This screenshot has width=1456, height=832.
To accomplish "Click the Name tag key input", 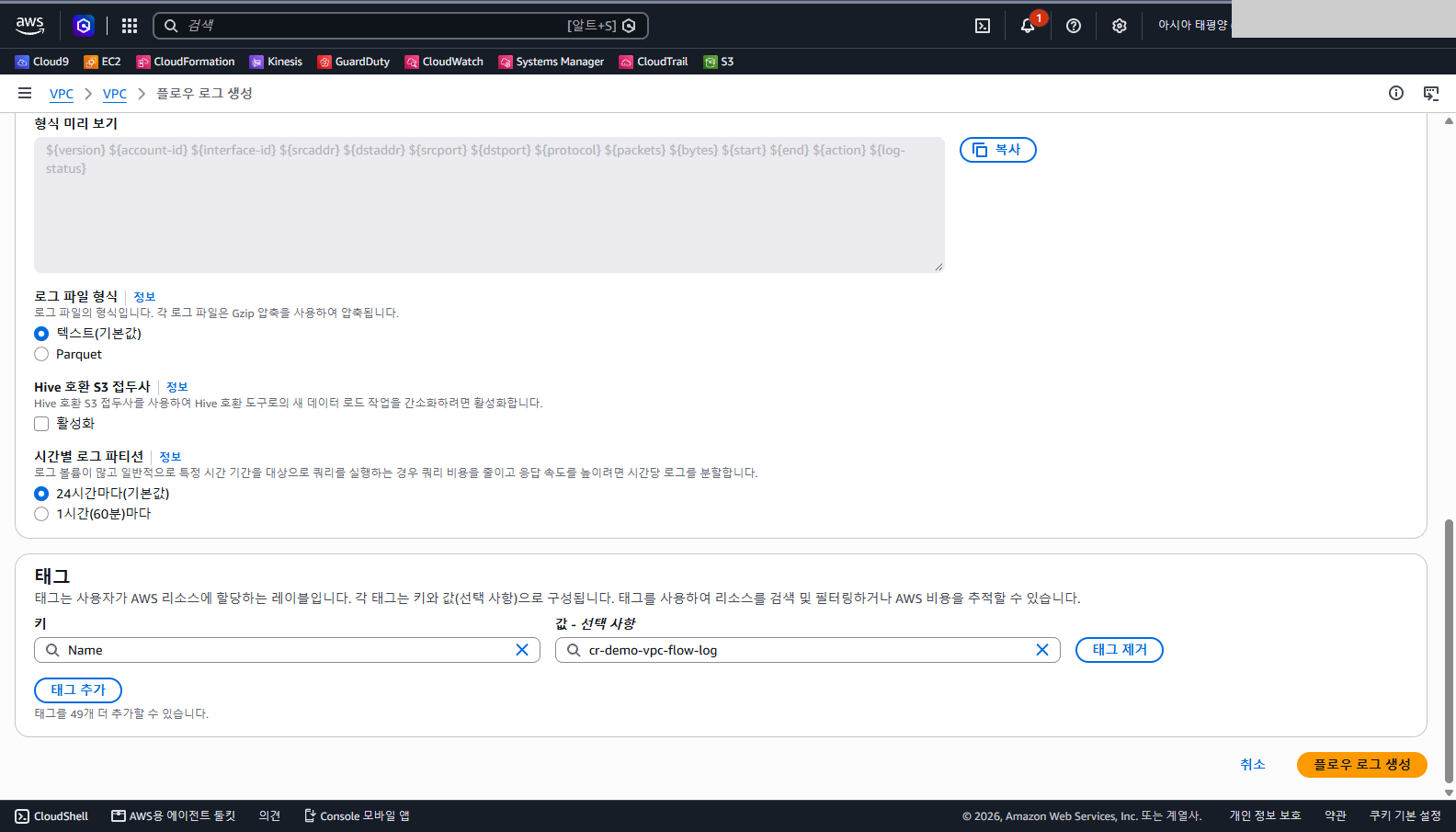I will click(x=287, y=650).
